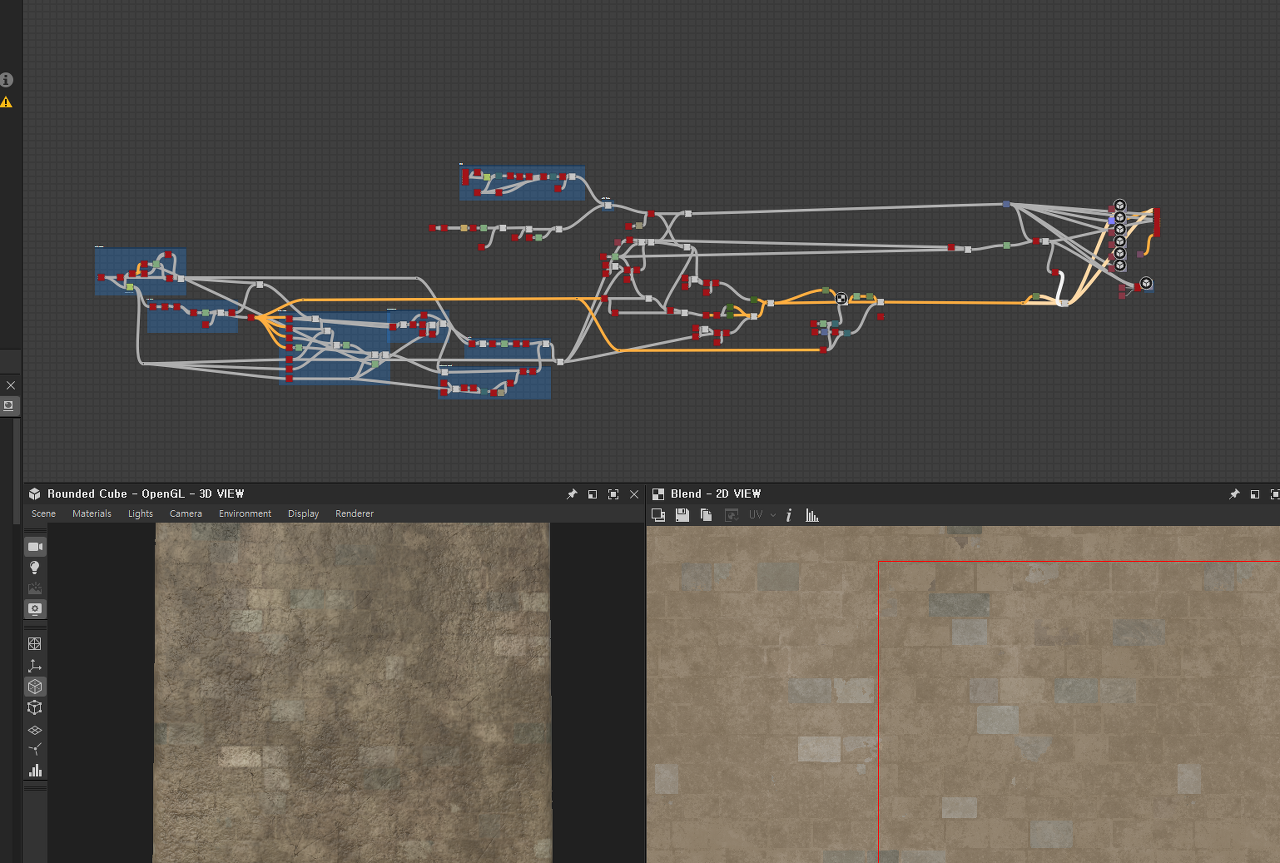This screenshot has width=1280, height=863.
Task: Pin the 3D View panel
Action: point(572,494)
